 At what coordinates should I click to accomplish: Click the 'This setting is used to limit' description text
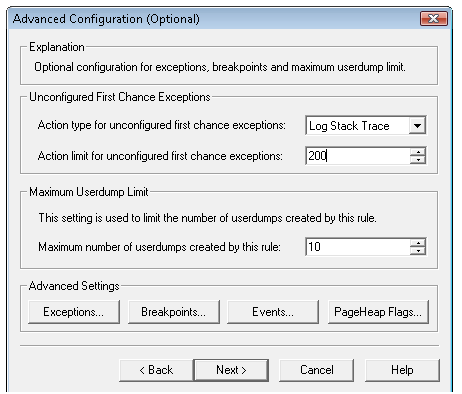pos(207,218)
